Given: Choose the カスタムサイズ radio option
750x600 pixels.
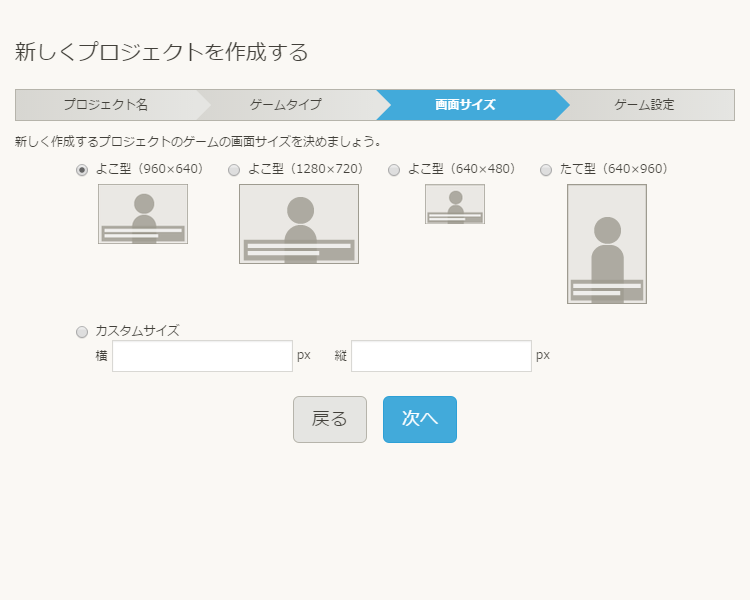Looking at the screenshot, I should pos(82,332).
